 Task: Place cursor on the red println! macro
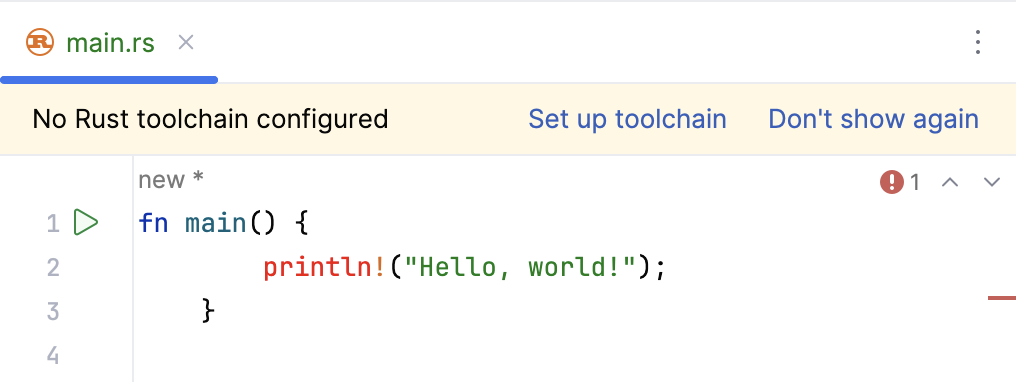click(326, 267)
